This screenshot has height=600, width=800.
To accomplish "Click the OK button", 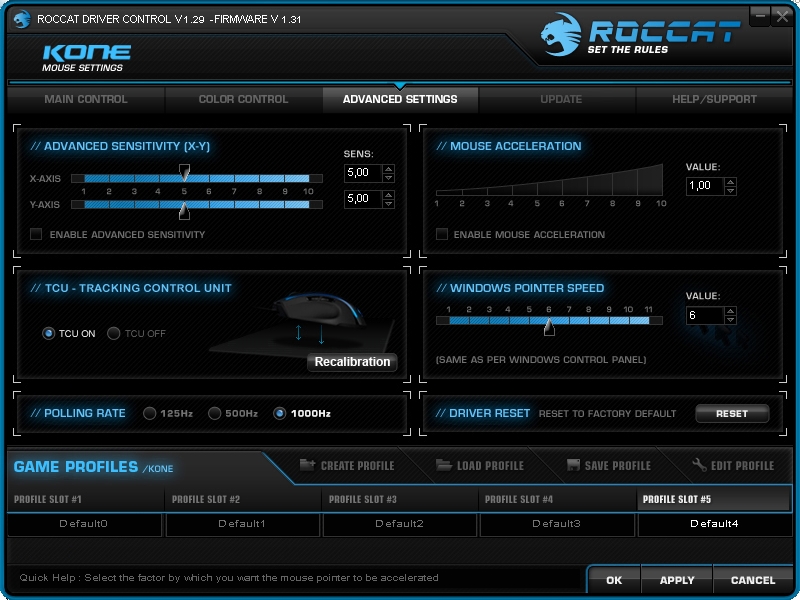I will point(614,580).
